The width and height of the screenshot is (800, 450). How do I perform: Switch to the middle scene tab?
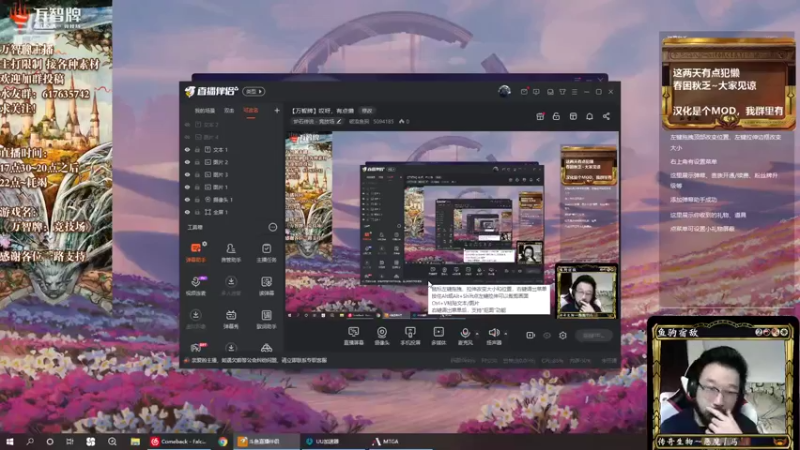pos(229,111)
